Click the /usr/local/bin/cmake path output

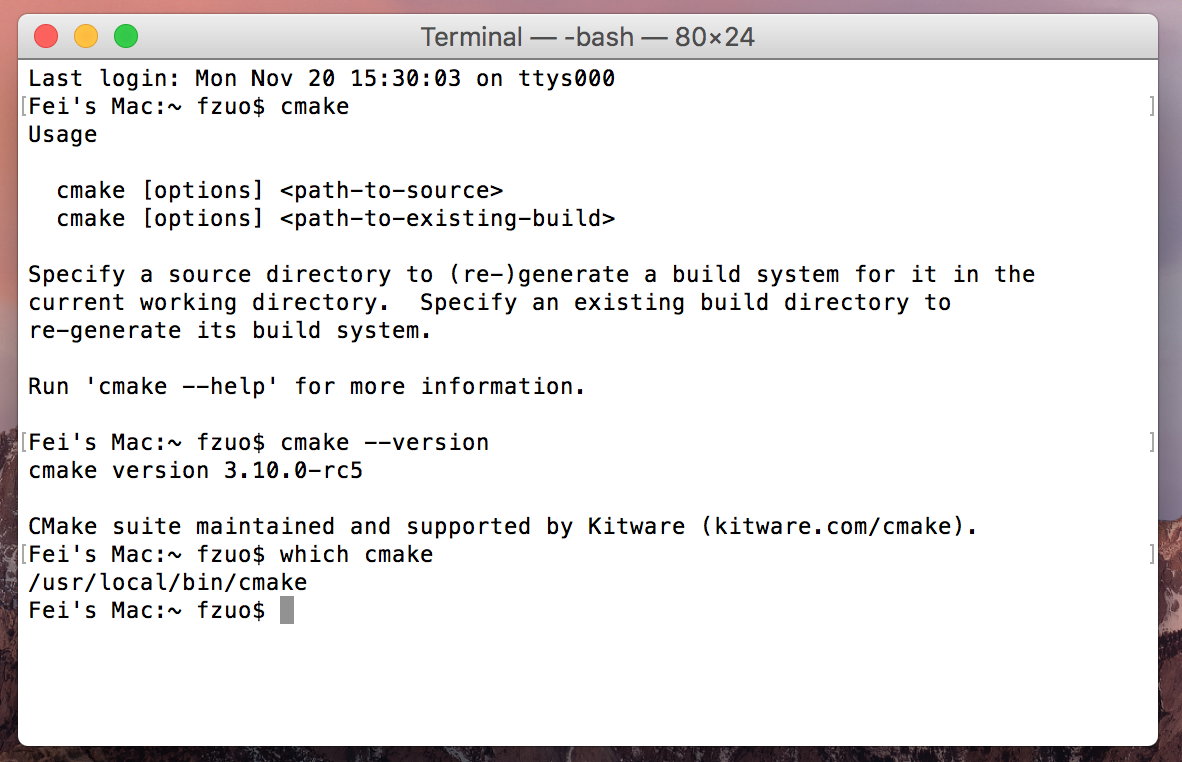167,582
